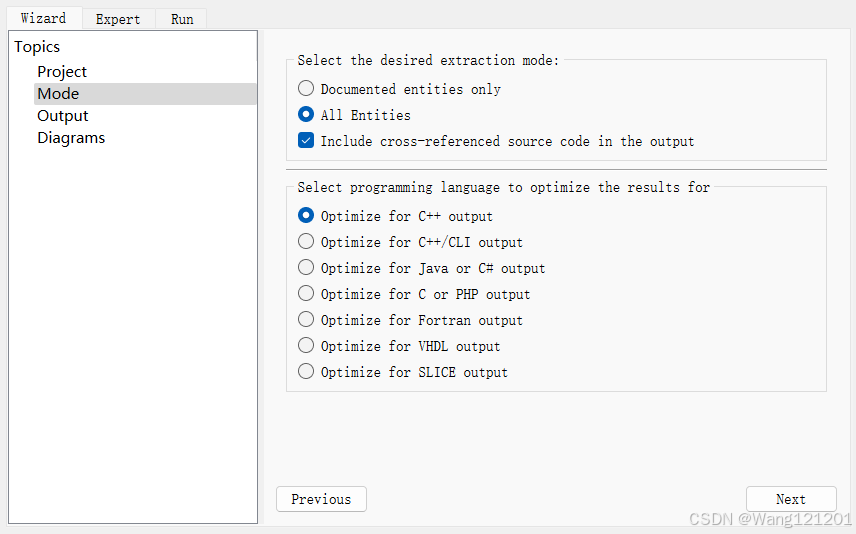
Task: Choose 'Optimize for C++/CLI output'
Action: tap(306, 241)
